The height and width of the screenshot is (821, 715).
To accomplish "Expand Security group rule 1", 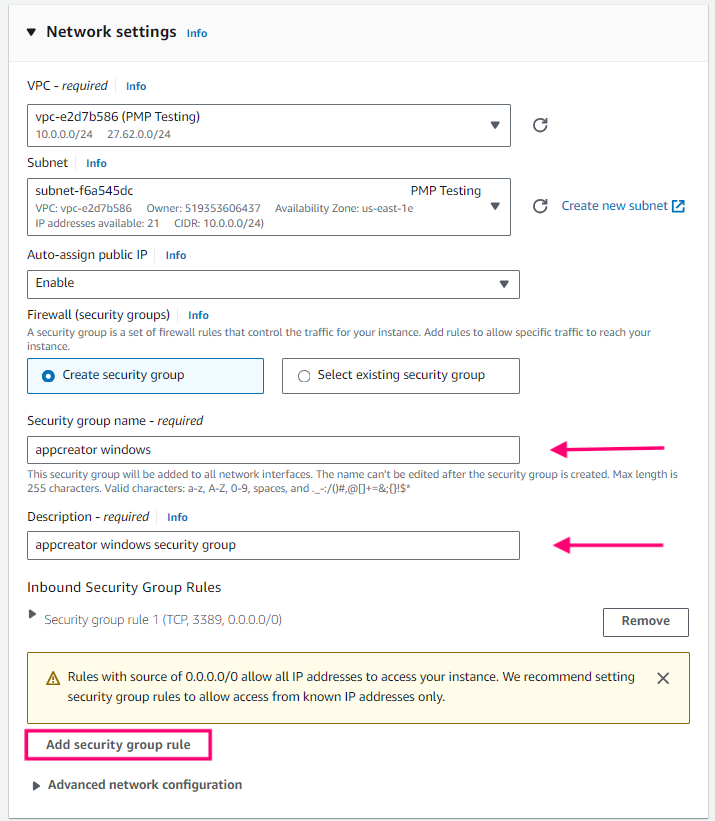I will pyautogui.click(x=33, y=615).
